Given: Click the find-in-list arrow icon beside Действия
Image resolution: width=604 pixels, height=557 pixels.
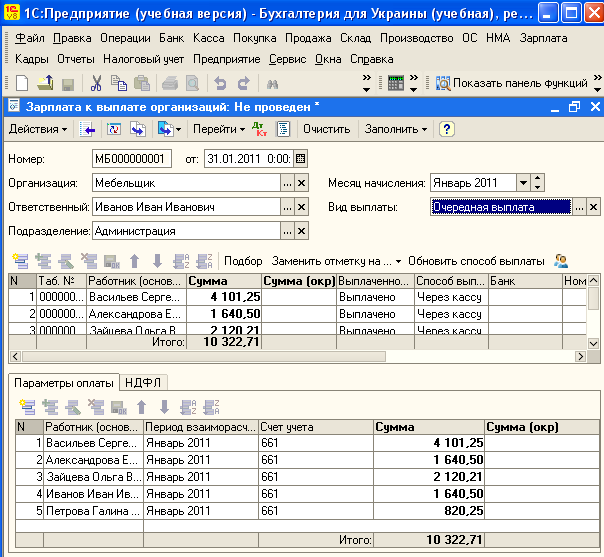Looking at the screenshot, I should [x=87, y=129].
